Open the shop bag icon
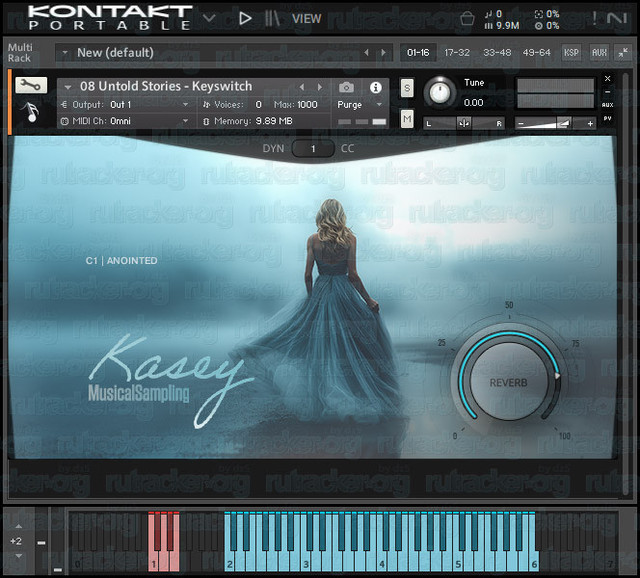The width and height of the screenshot is (640, 578). pos(467,18)
